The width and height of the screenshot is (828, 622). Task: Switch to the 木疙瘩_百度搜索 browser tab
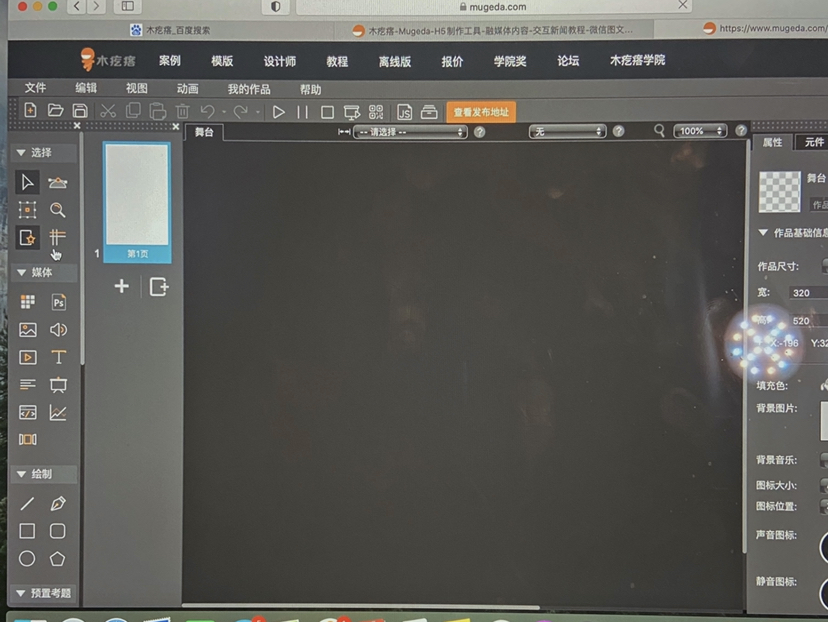[171, 30]
